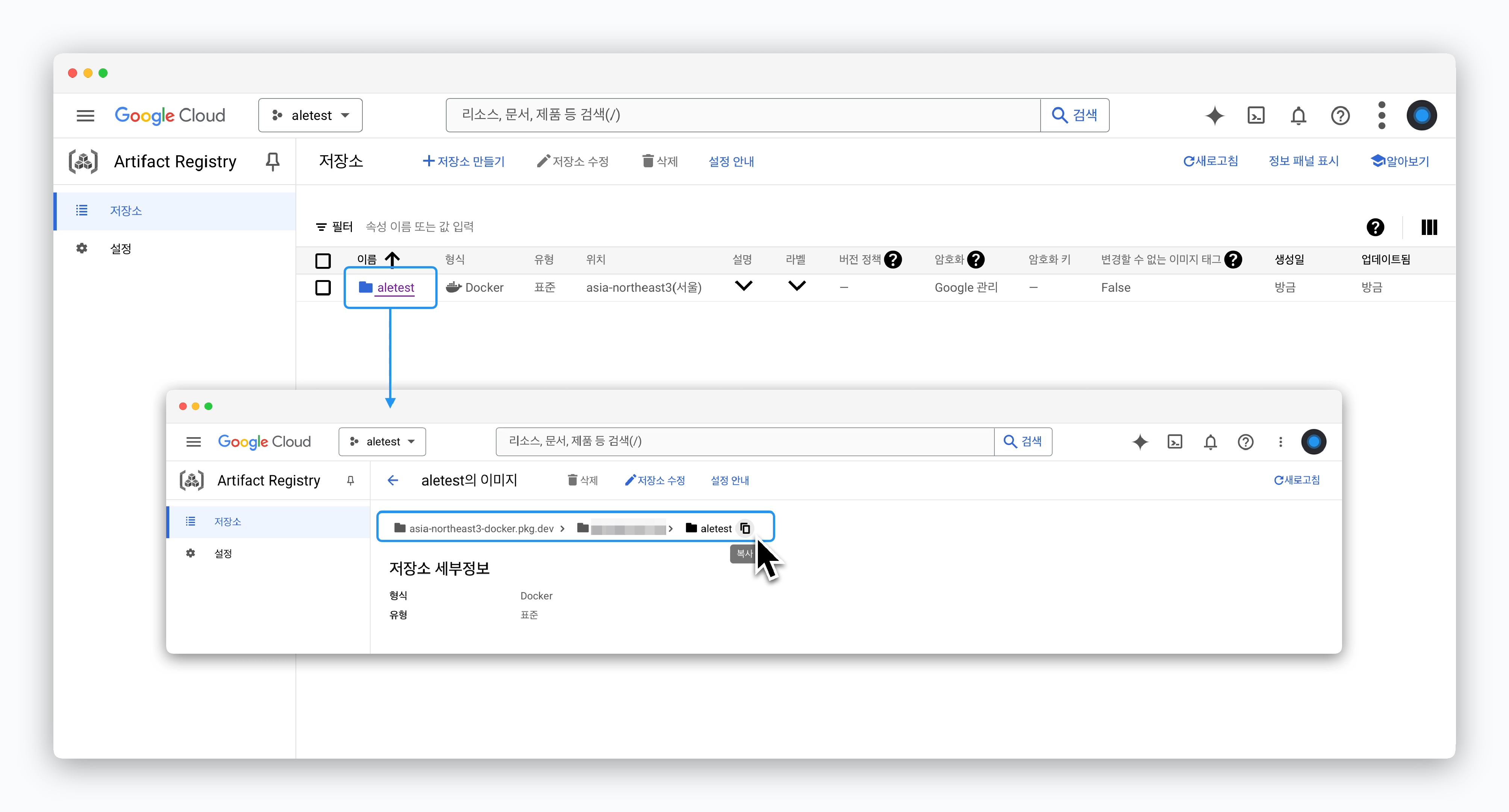This screenshot has width=1509, height=812.
Task: Select 설정 sidebar item in main window
Action: pos(174,248)
